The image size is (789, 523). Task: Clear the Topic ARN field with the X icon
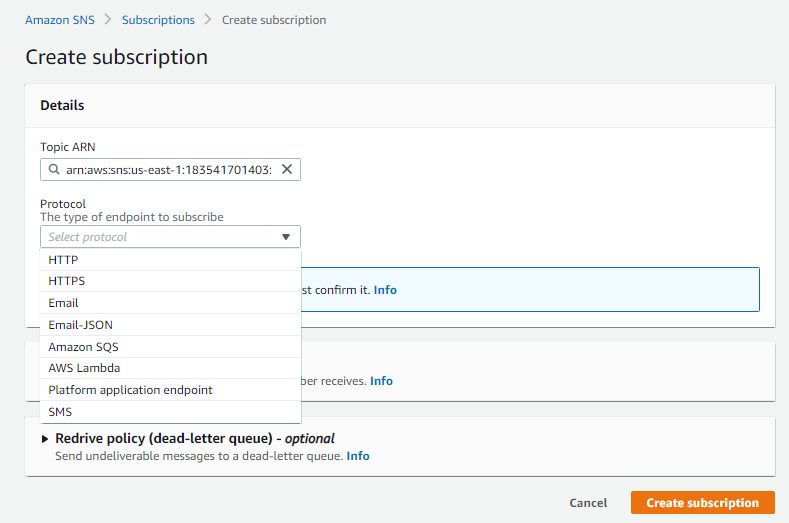point(287,169)
